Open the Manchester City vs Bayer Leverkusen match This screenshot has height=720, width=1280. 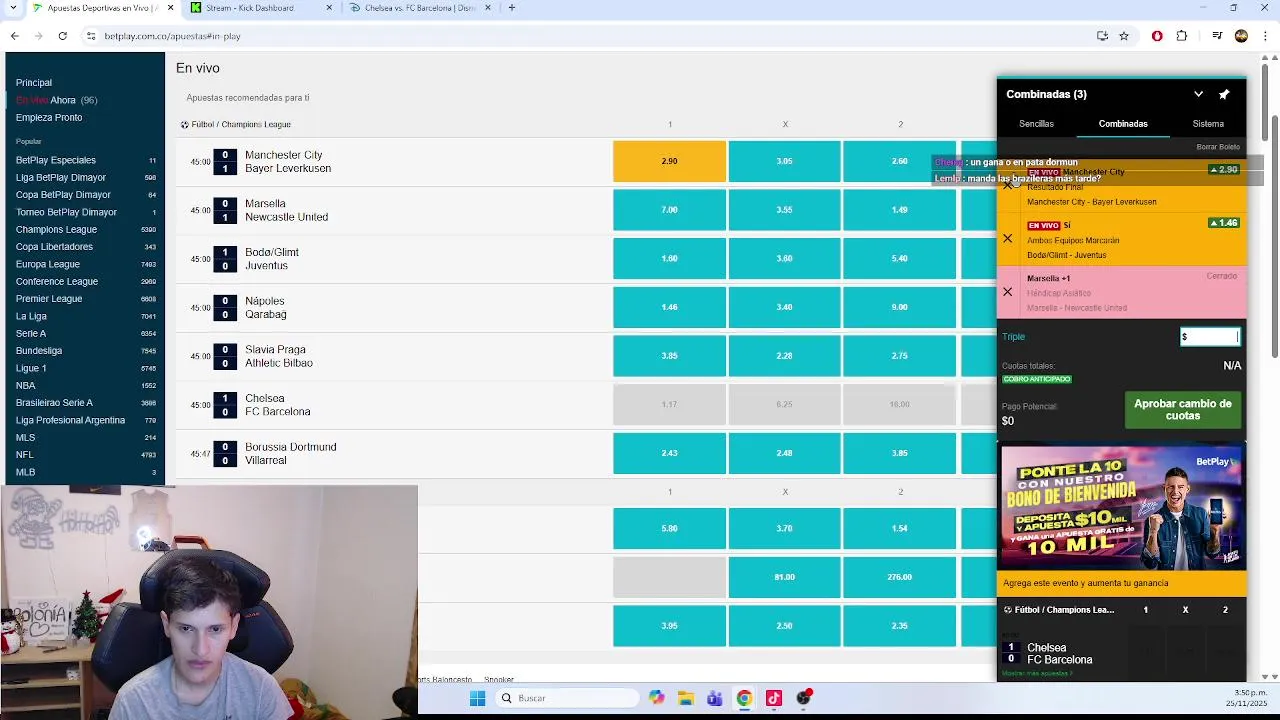(288, 162)
